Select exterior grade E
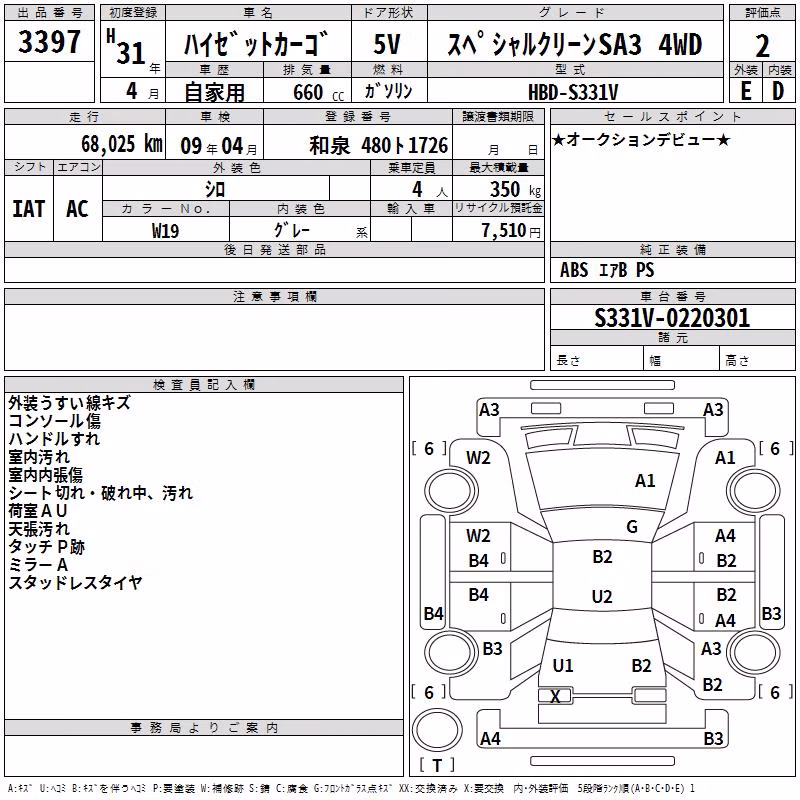 point(746,91)
